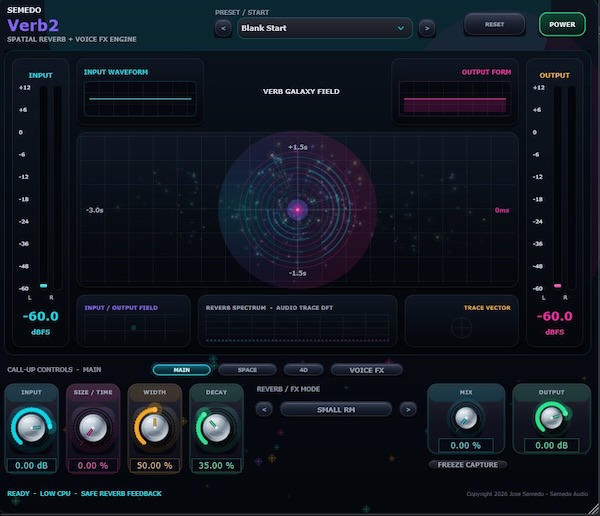Image resolution: width=600 pixels, height=516 pixels.
Task: Click the 0ms axis label
Action: (x=502, y=210)
